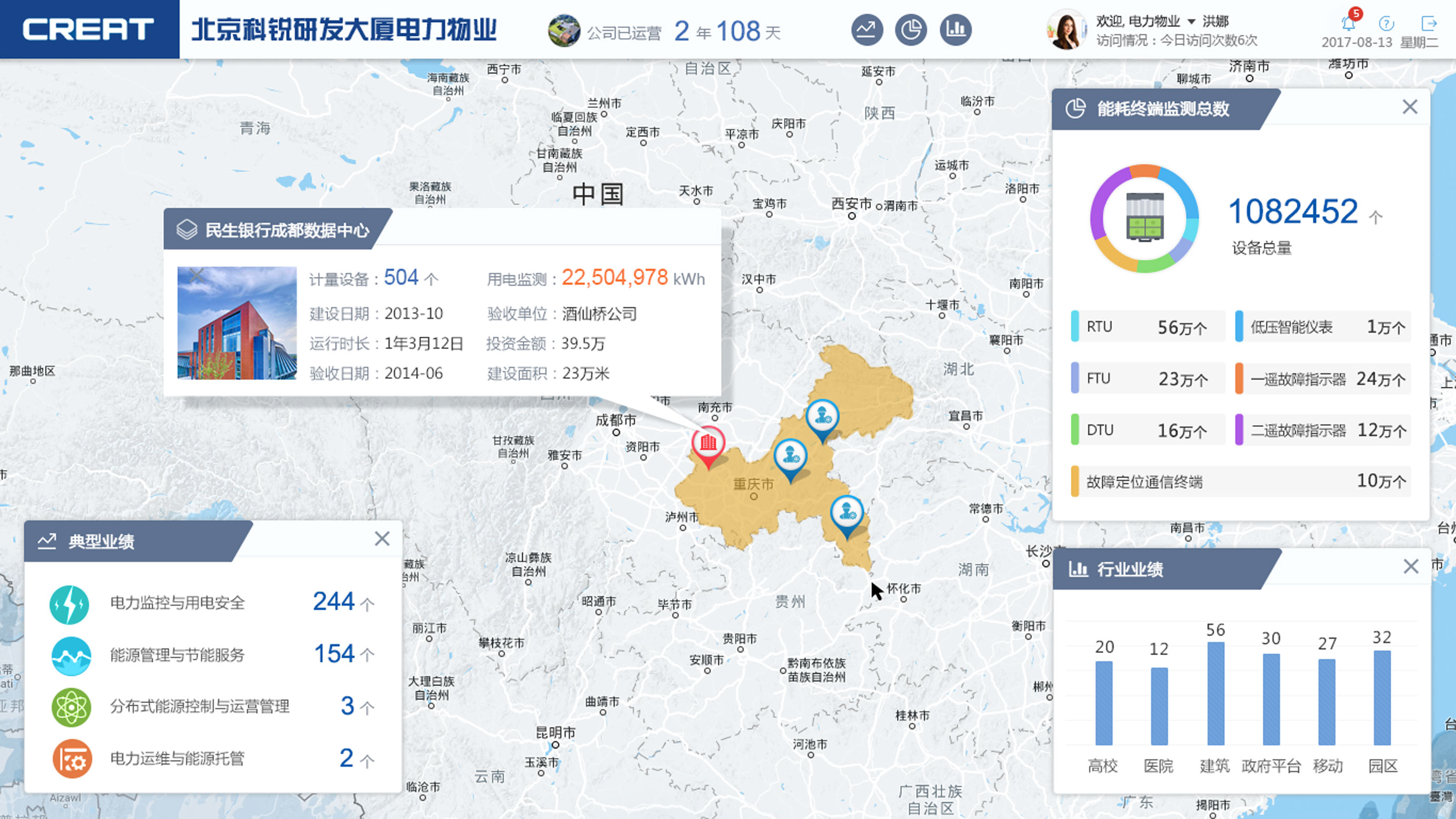Click the bar chart icon in toolbar
This screenshot has width=1456, height=819.
click(x=955, y=27)
